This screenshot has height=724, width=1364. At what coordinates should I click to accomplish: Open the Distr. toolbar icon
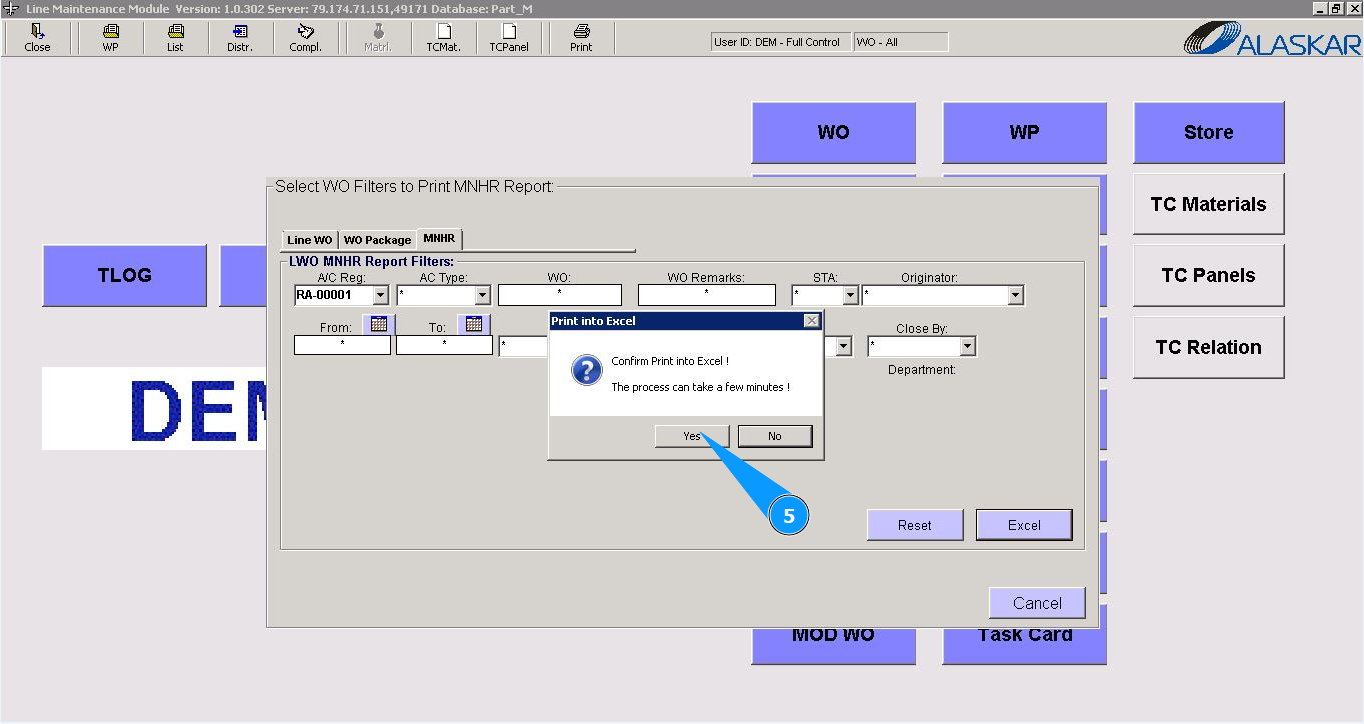(x=240, y=38)
